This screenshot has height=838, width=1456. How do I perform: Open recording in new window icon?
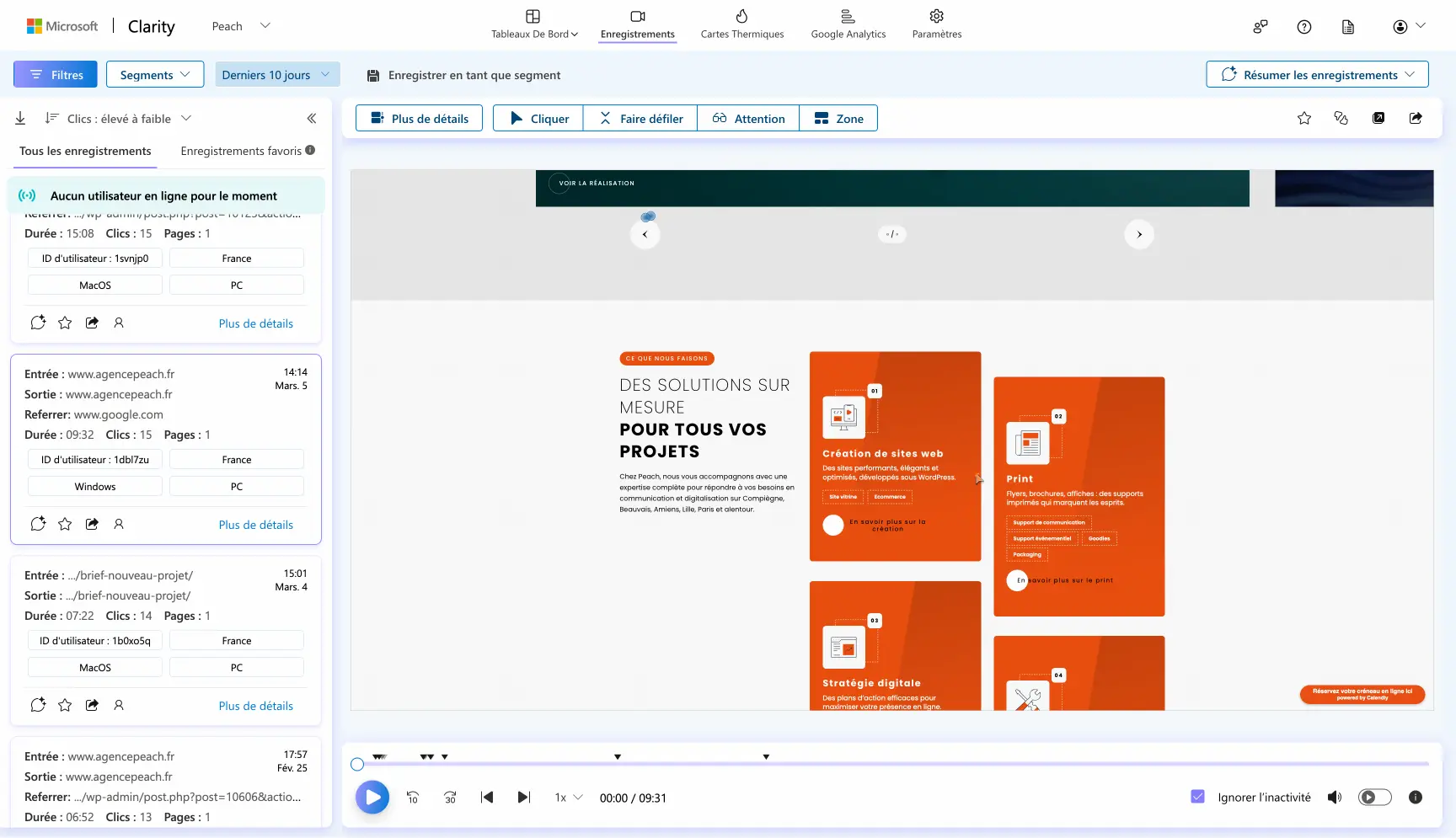1378,119
